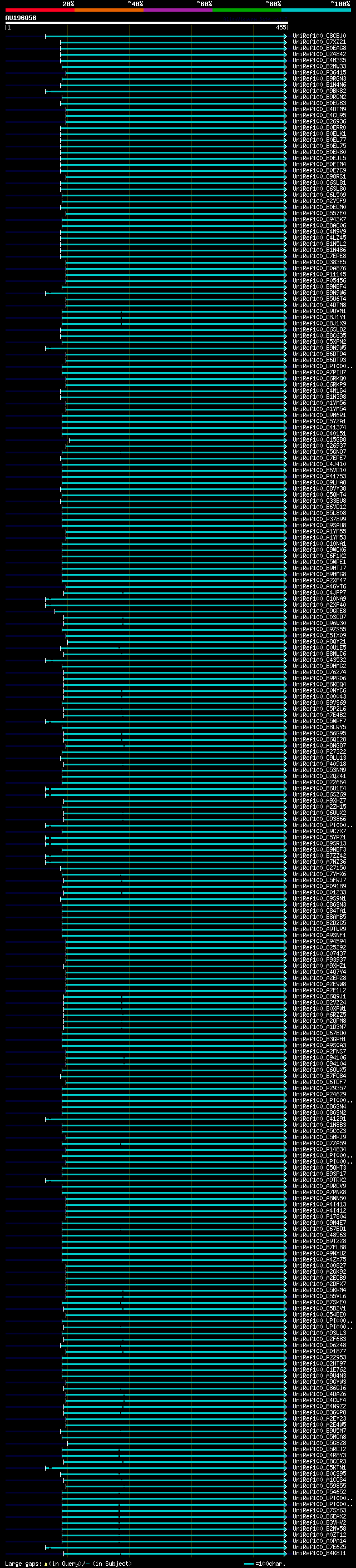Open hit UniRef100_Q24842

point(319,54)
